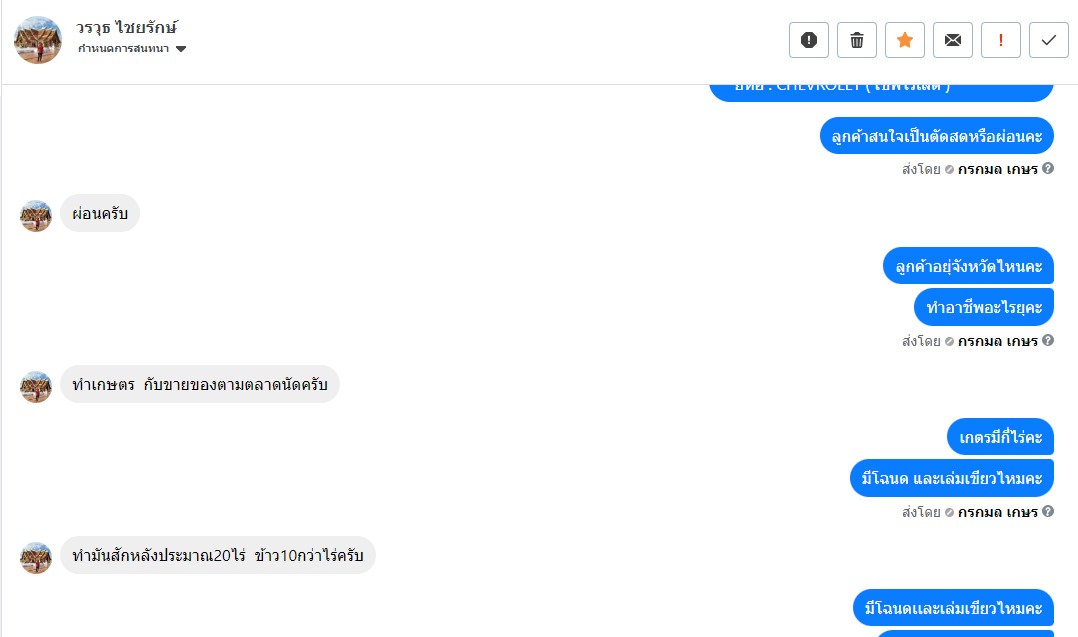The width and height of the screenshot is (1078, 637).
Task: Flag conversation with the red exclamation icon
Action: (x=1001, y=40)
